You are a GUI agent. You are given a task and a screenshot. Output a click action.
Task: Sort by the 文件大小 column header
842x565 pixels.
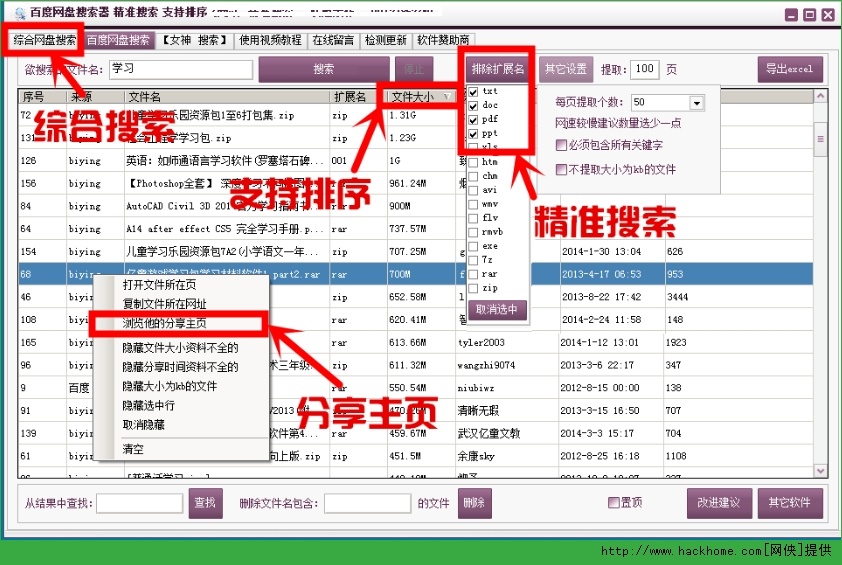click(421, 97)
